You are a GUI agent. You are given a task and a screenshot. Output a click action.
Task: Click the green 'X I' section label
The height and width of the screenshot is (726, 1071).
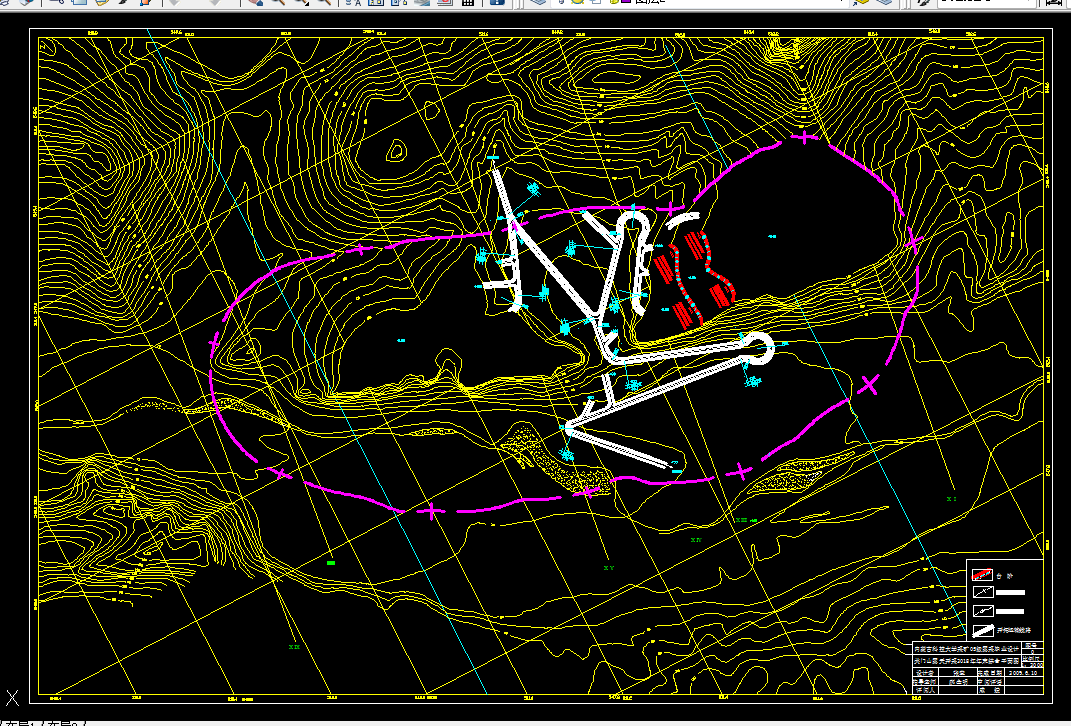point(951,499)
